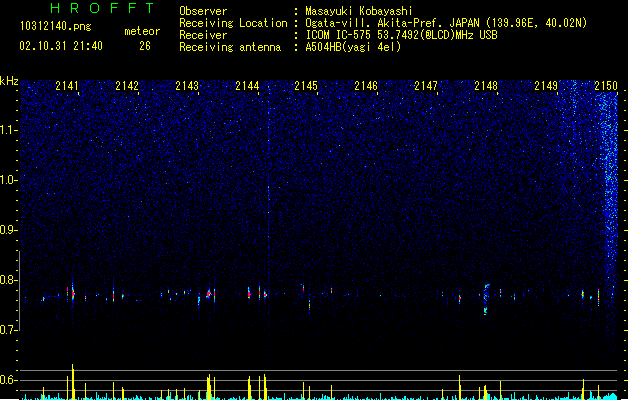
Task: Select the ICOM IC-575 receiver text
Action: (x=401, y=35)
